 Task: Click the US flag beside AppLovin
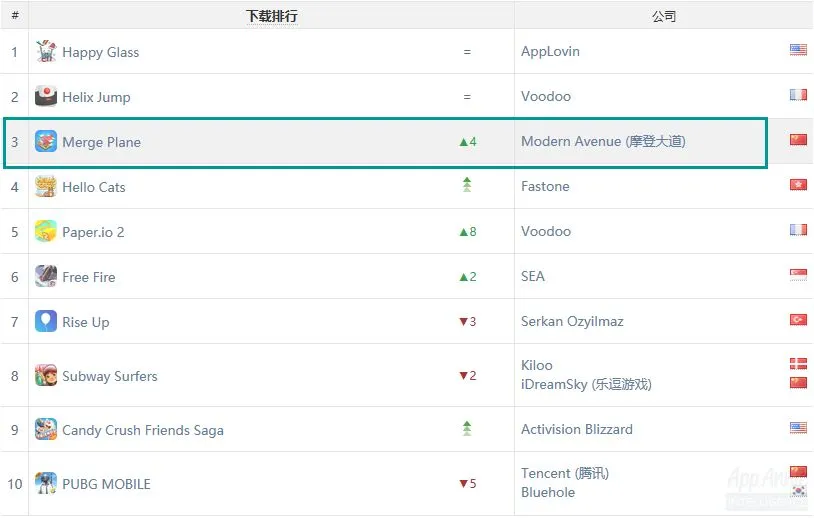tap(798, 50)
